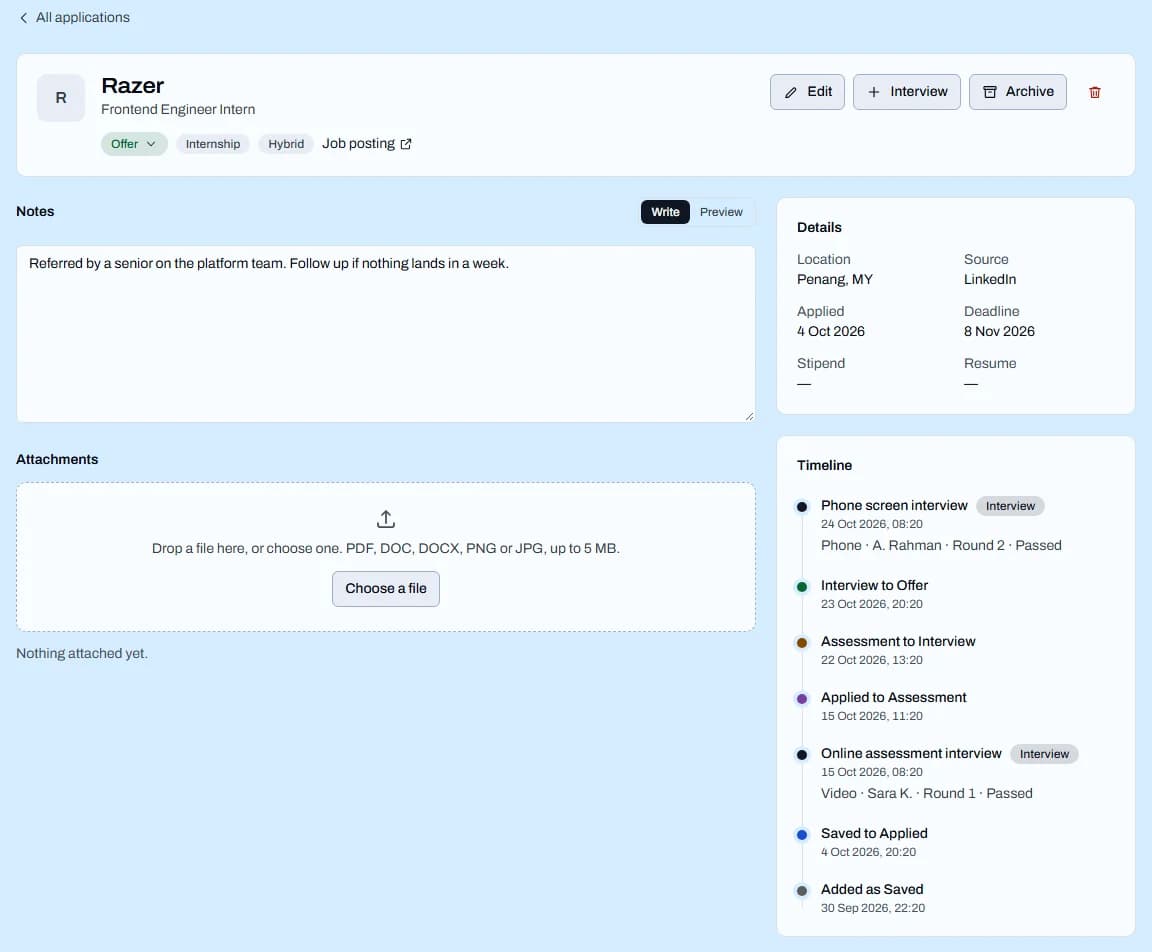
Task: Click the R company avatar
Action: click(61, 98)
